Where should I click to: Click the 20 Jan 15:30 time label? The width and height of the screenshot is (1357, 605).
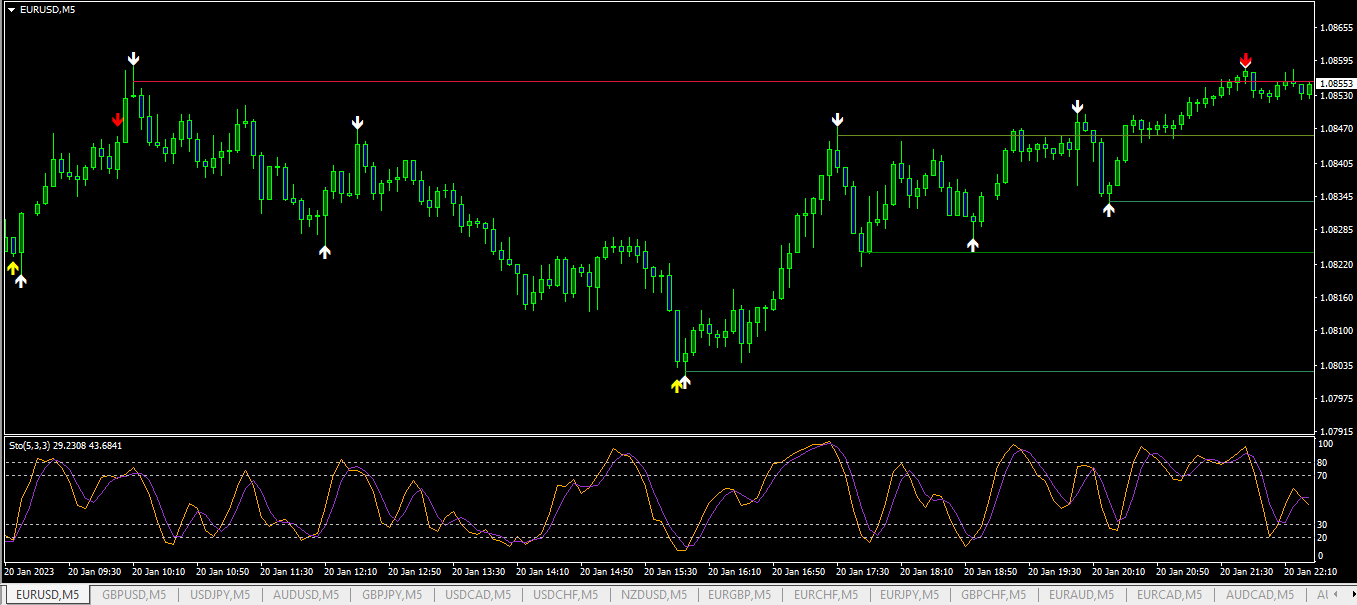pyautogui.click(x=673, y=572)
